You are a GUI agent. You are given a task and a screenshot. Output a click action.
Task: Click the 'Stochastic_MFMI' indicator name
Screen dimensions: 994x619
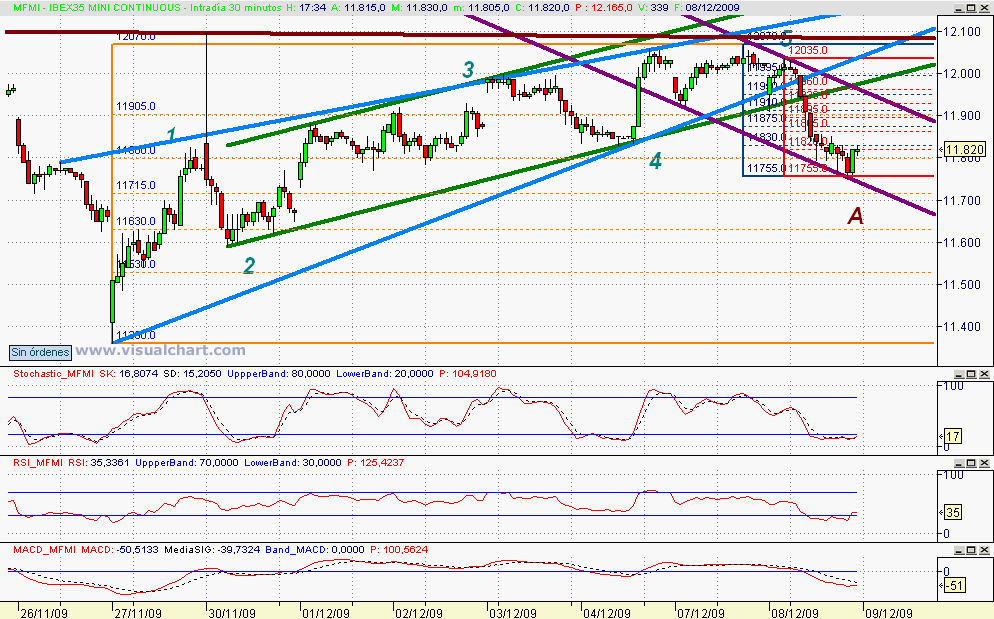(54, 374)
